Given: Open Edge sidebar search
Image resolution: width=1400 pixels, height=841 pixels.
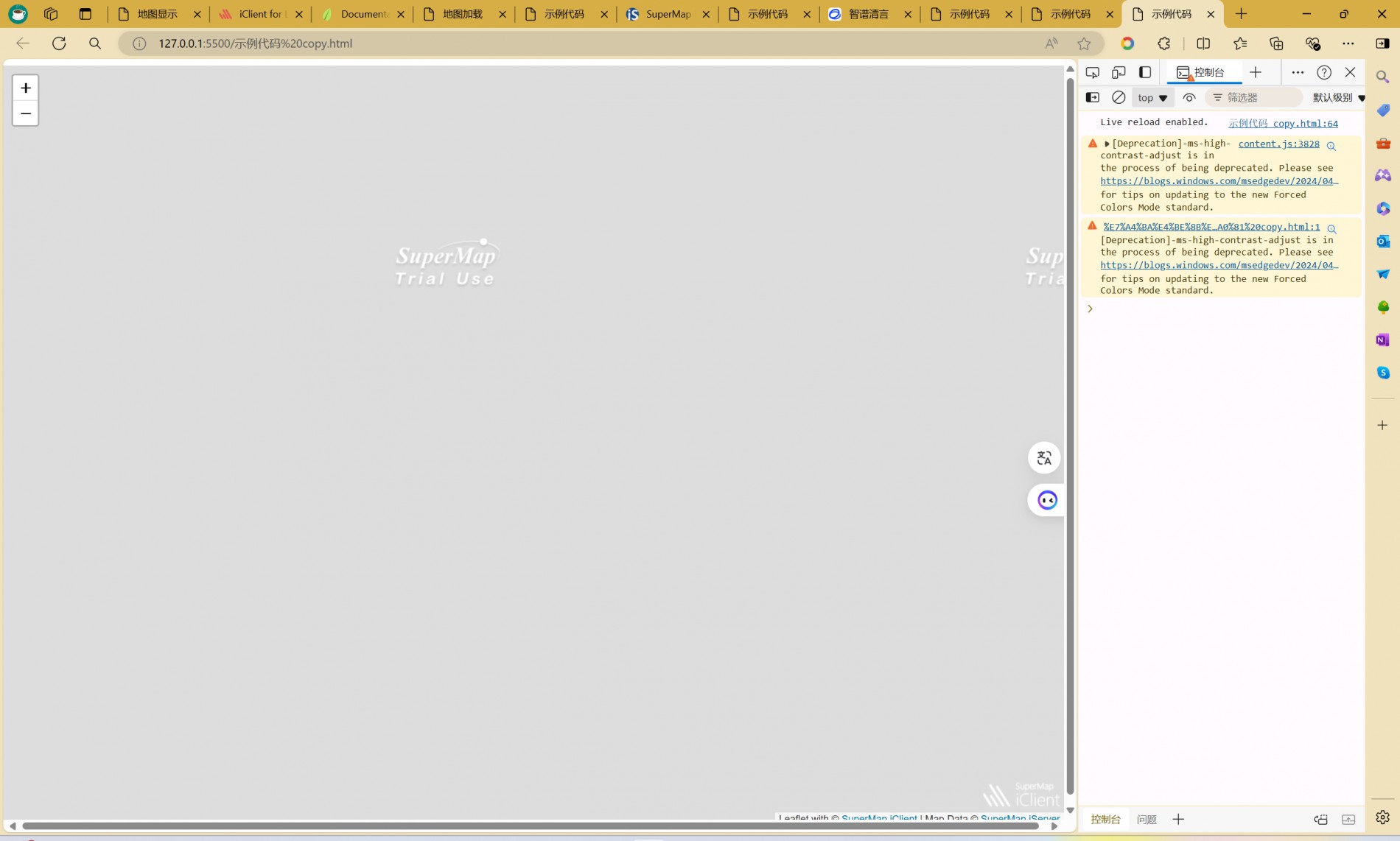Looking at the screenshot, I should pos(1383,77).
